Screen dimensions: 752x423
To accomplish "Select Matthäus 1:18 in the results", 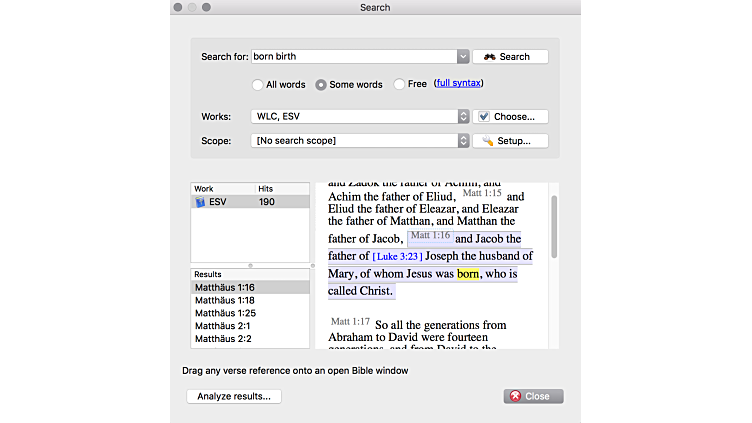I will [x=225, y=300].
